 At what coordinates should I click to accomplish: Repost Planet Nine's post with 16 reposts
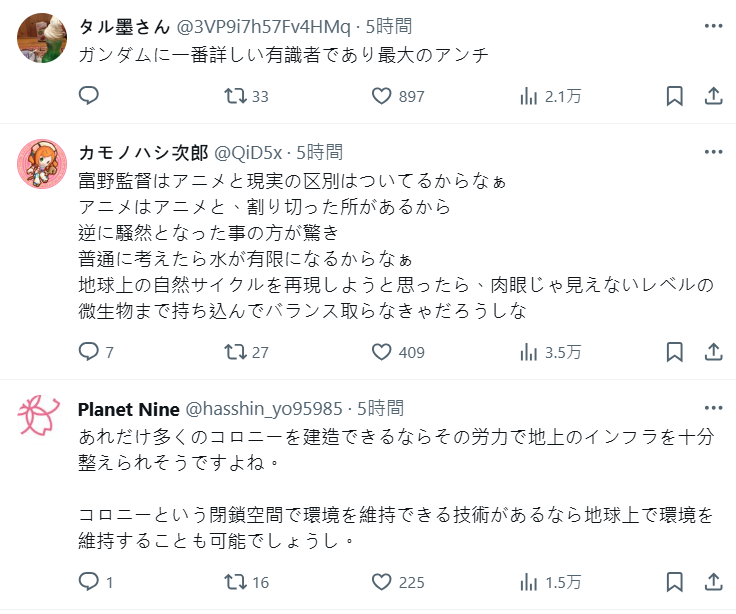[235, 582]
